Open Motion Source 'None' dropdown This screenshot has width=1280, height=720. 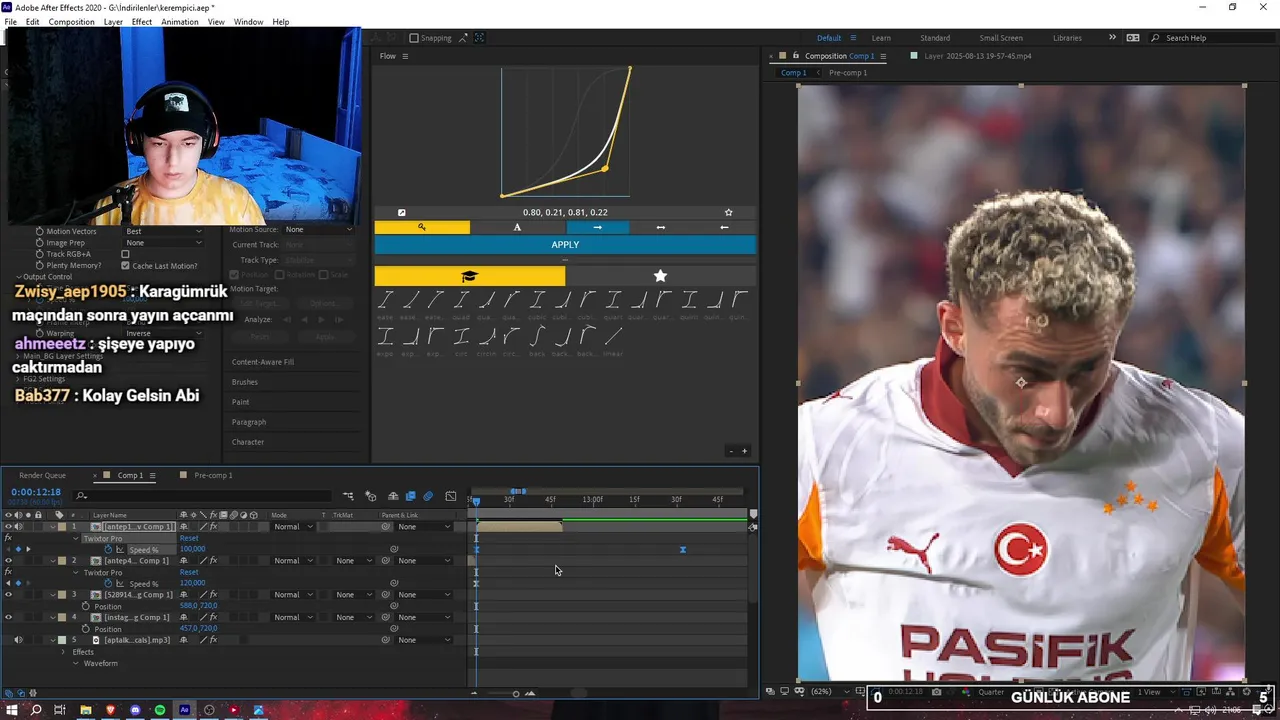point(318,229)
